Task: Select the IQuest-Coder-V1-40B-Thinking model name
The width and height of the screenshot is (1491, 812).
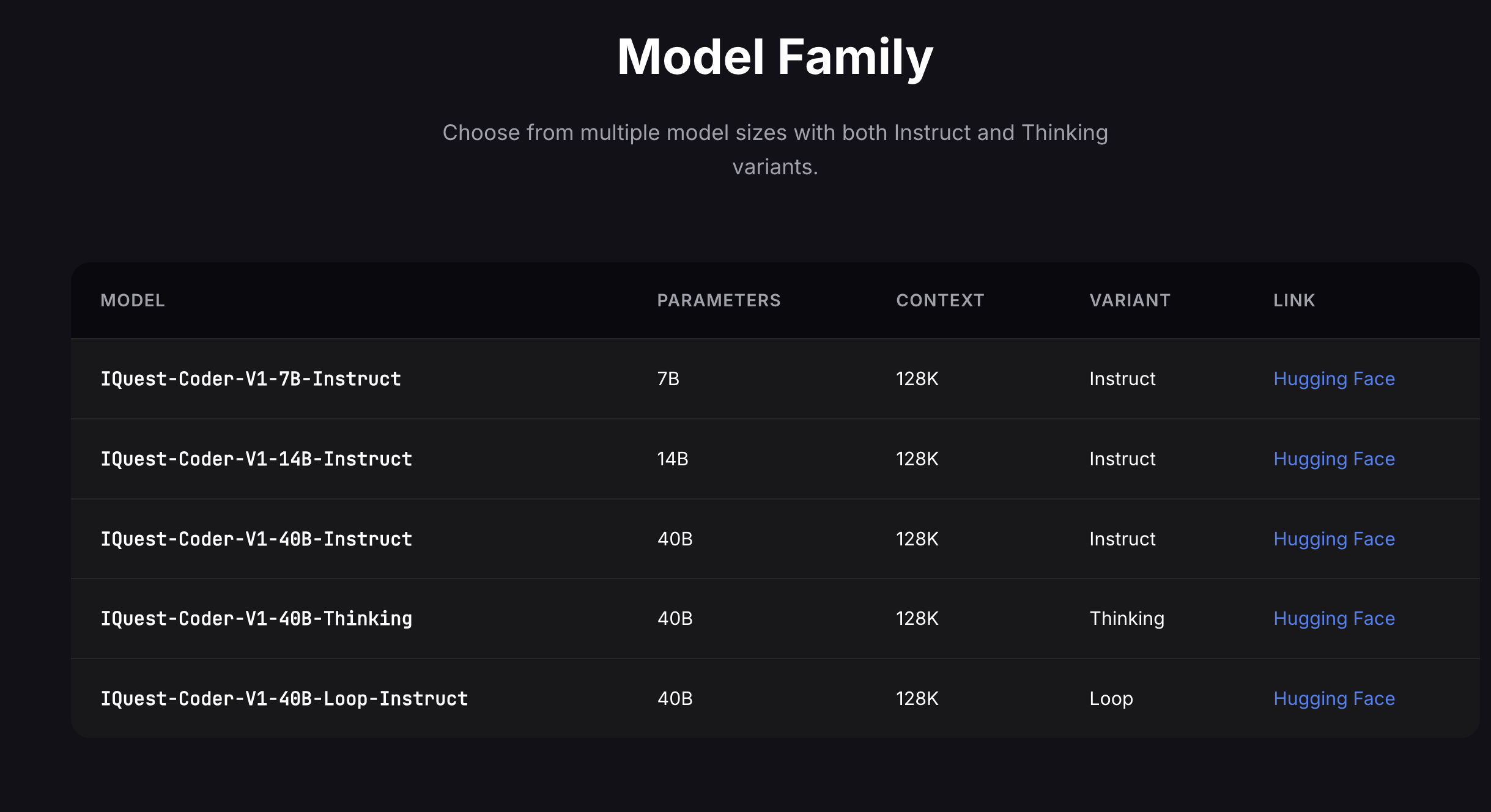Action: (256, 619)
